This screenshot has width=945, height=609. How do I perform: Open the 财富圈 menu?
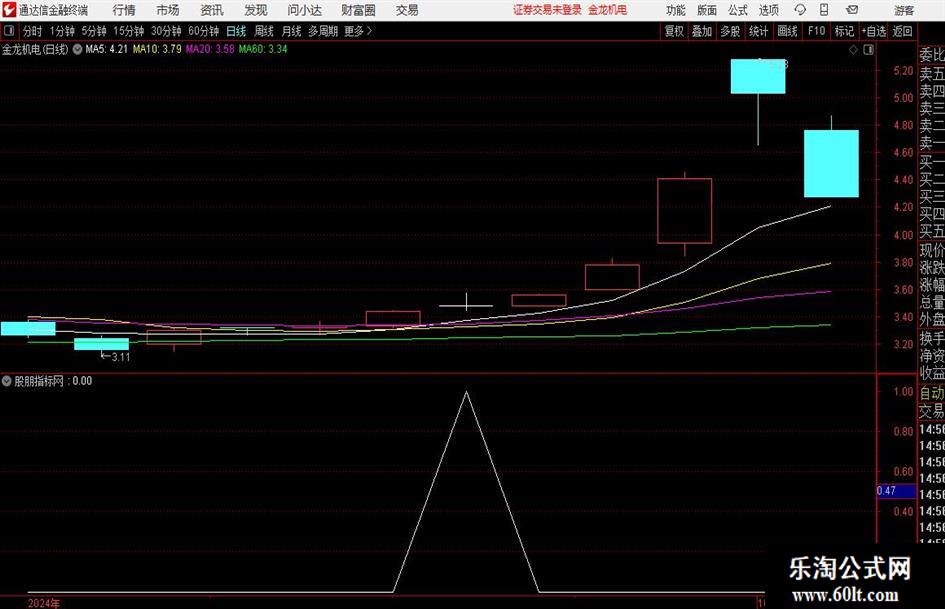click(358, 10)
